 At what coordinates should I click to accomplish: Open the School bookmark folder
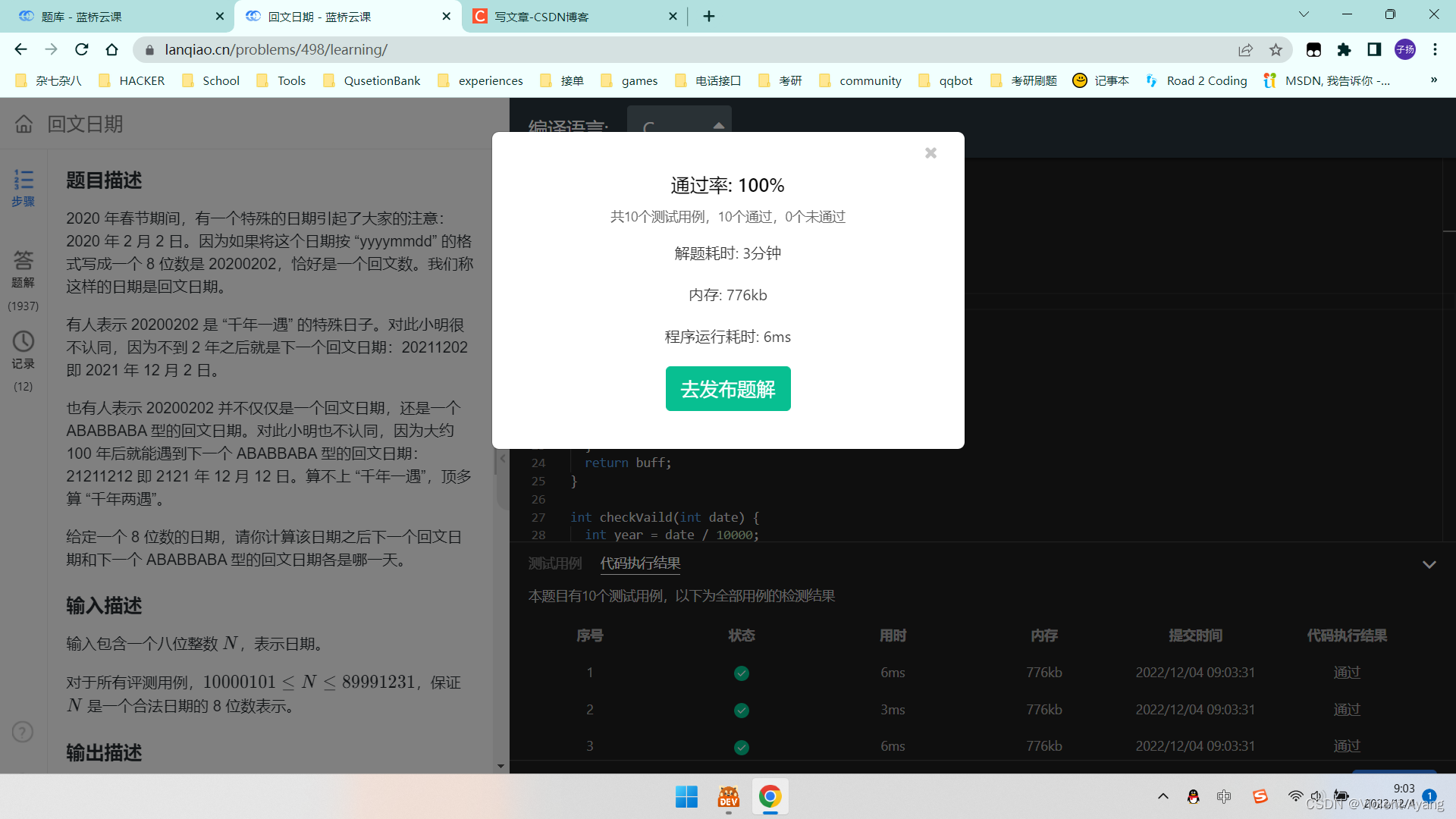tap(211, 80)
